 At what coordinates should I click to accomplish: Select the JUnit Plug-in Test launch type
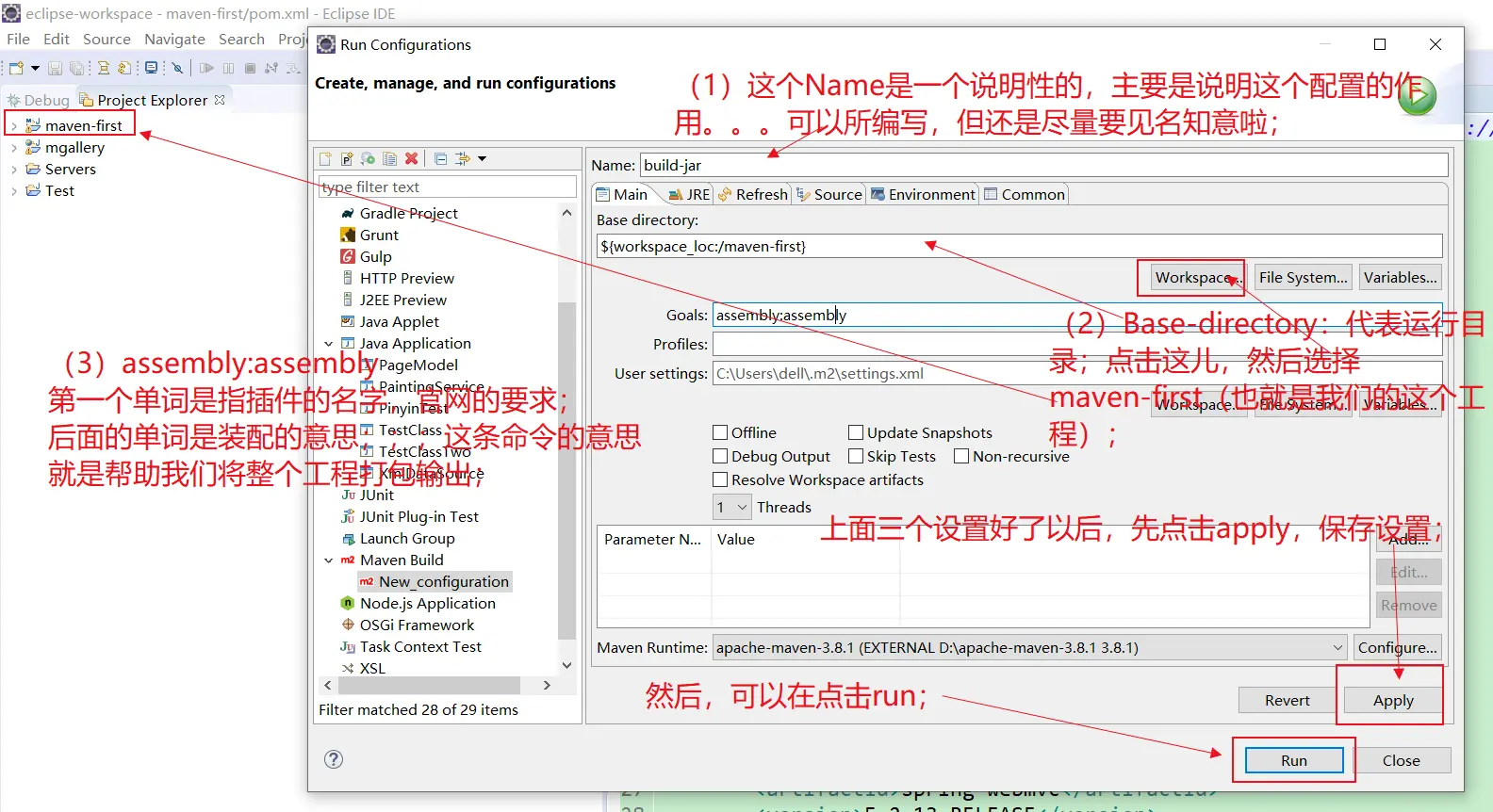409,517
